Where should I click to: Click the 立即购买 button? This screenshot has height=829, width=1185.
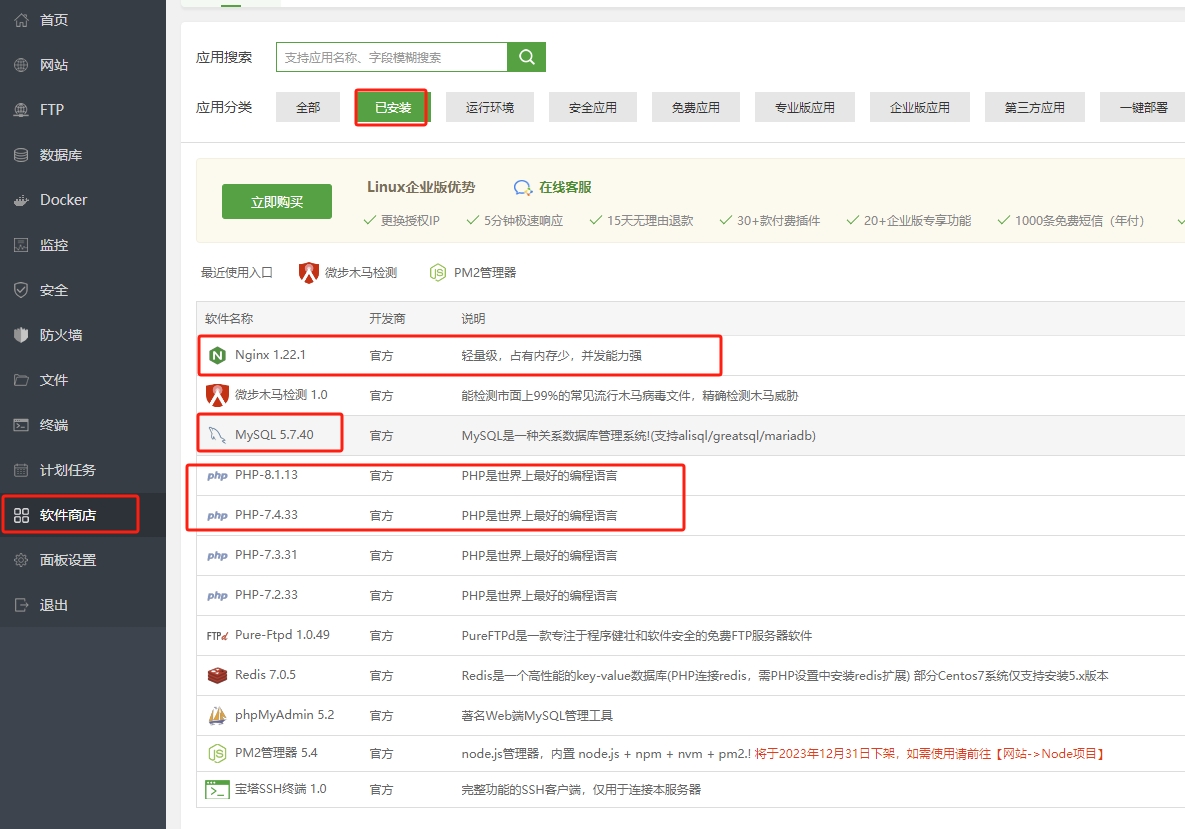tap(277, 201)
